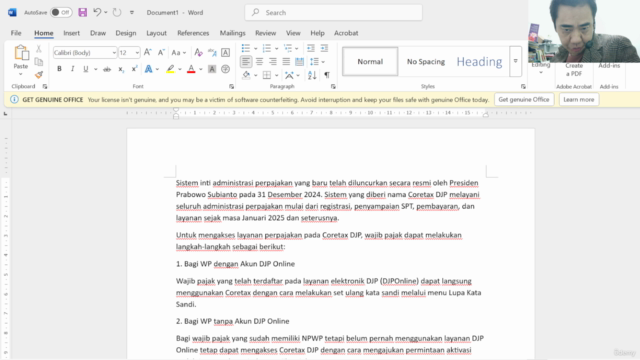
Task: Toggle underline formatting
Action: point(86,69)
